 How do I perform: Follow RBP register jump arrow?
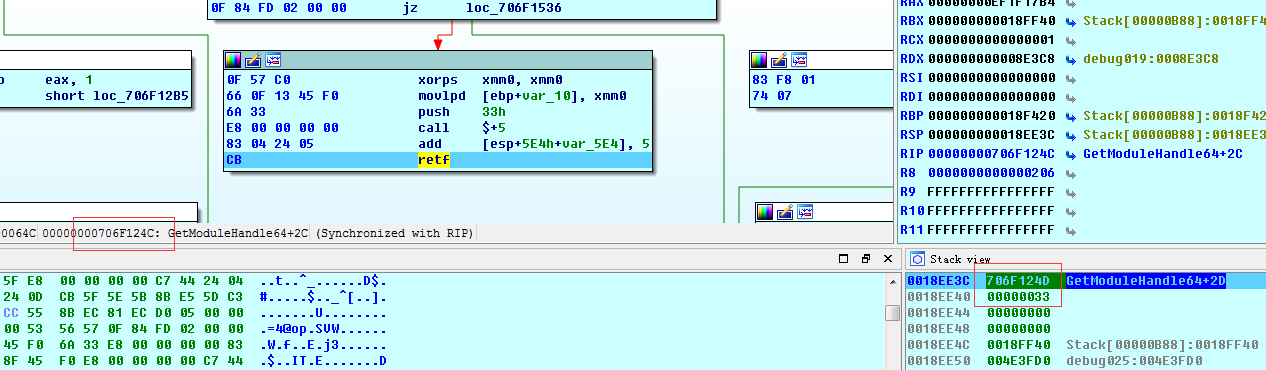(1071, 116)
